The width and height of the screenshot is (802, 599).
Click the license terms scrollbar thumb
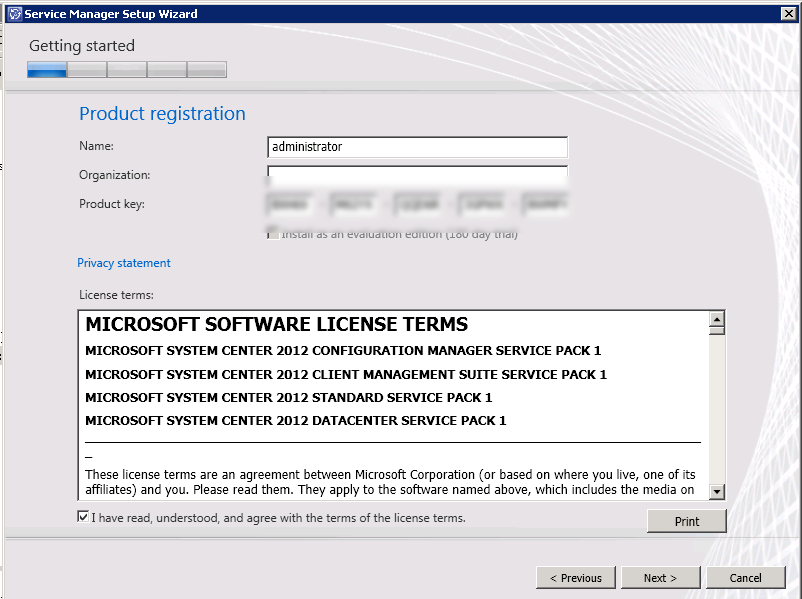pyautogui.click(x=717, y=330)
